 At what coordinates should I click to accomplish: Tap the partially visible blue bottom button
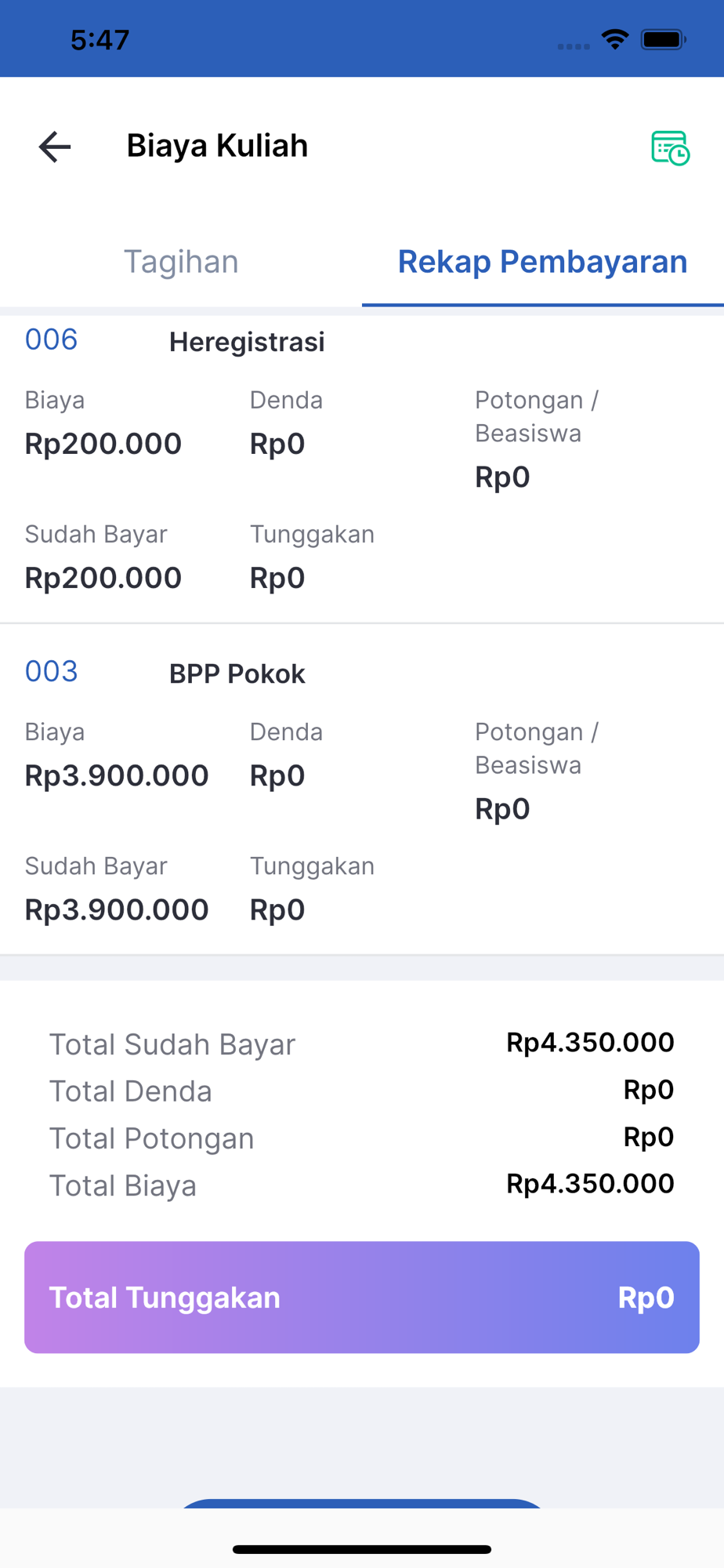pos(362,1503)
